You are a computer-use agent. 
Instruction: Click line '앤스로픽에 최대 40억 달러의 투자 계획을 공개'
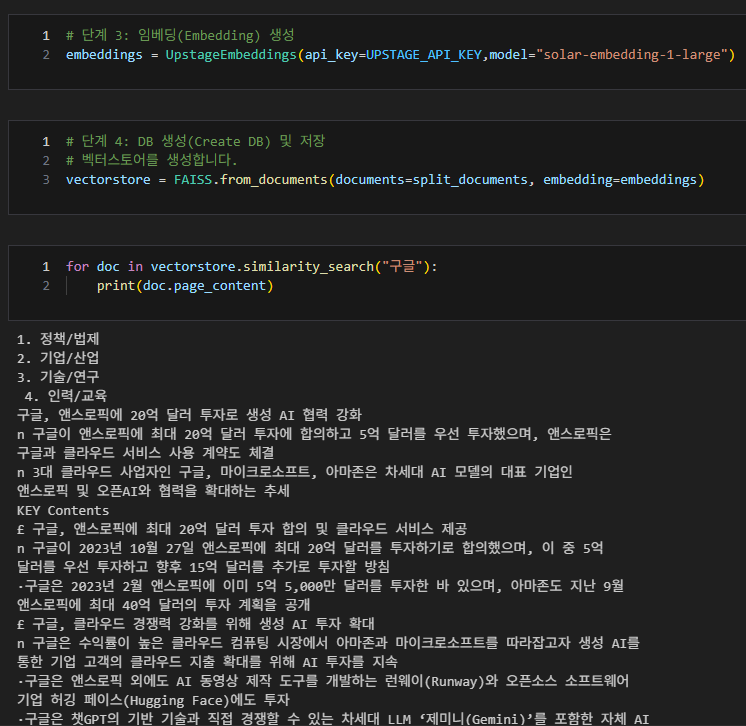point(163,605)
